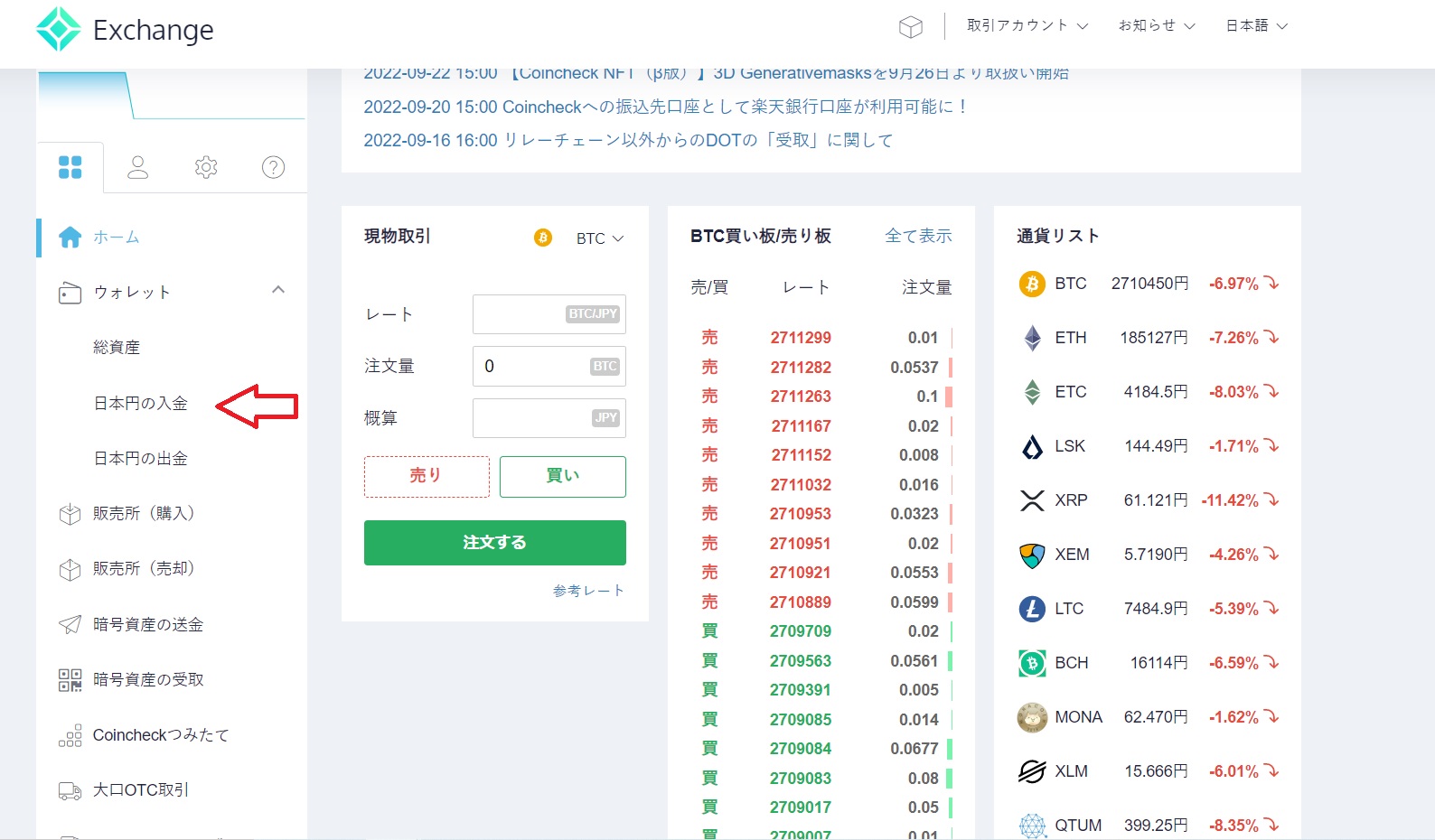Click BTC price 2710450円
The height and width of the screenshot is (840, 1435).
pos(1149,284)
